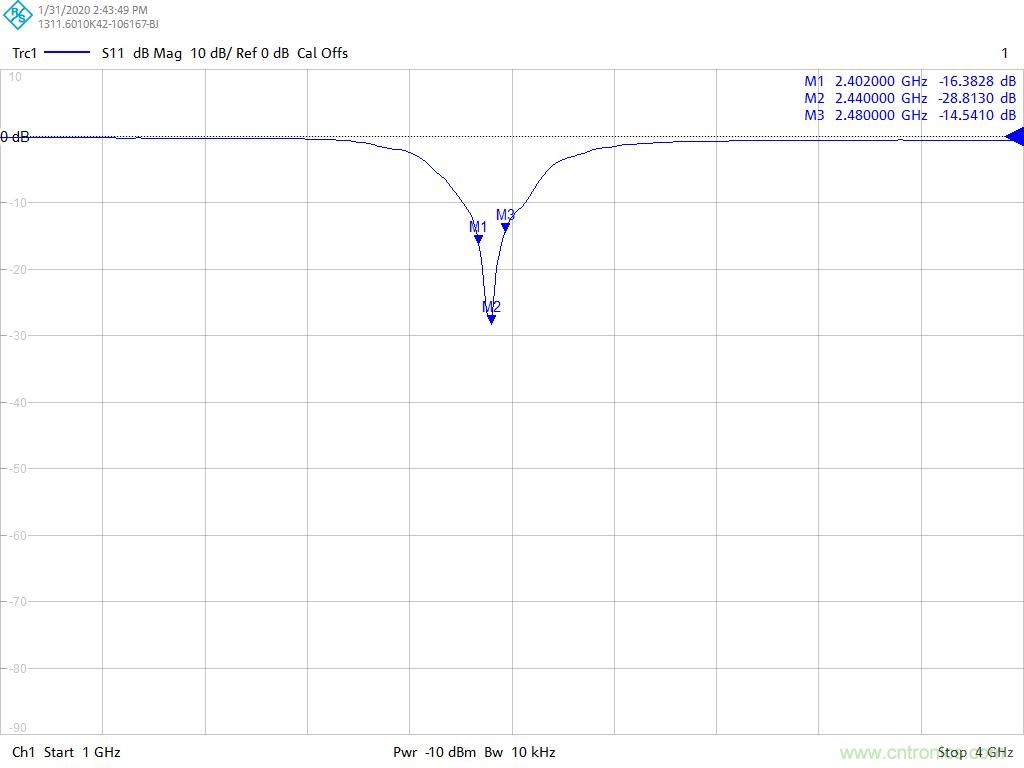Click the blue trace line sample beside Trc1

click(67, 53)
